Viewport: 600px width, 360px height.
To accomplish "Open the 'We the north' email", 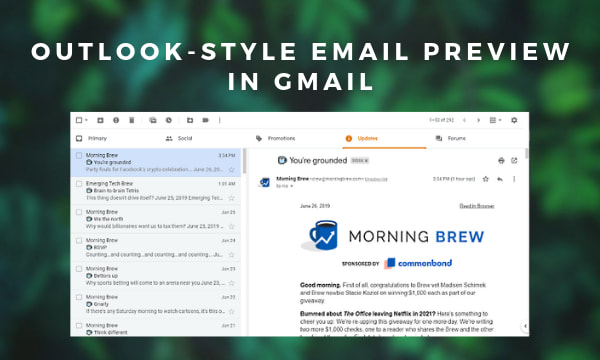I will (x=156, y=219).
